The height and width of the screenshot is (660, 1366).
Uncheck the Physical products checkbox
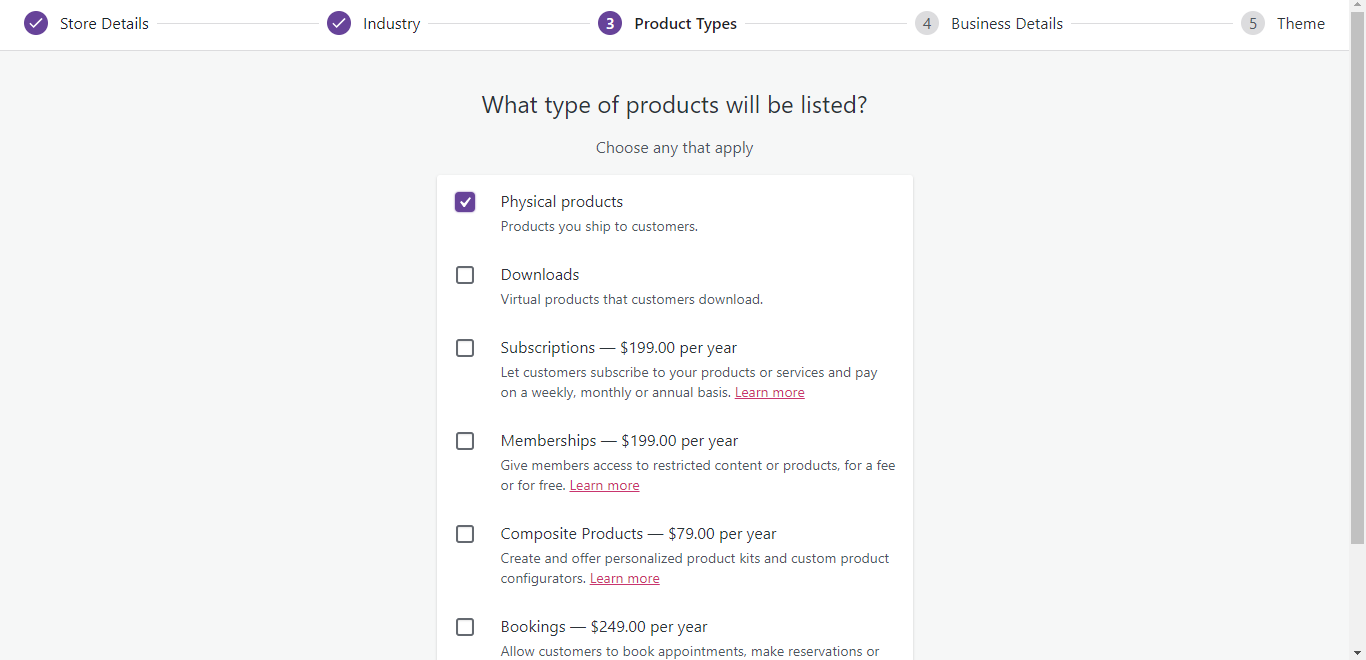click(x=465, y=202)
